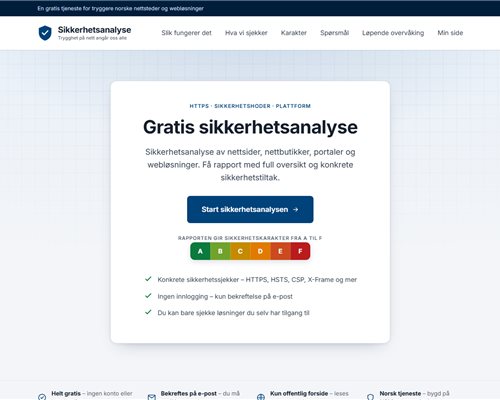
Task: Click the description paragraph 'Sikkerhetsanalyse av nettsider'
Action: tap(250, 165)
